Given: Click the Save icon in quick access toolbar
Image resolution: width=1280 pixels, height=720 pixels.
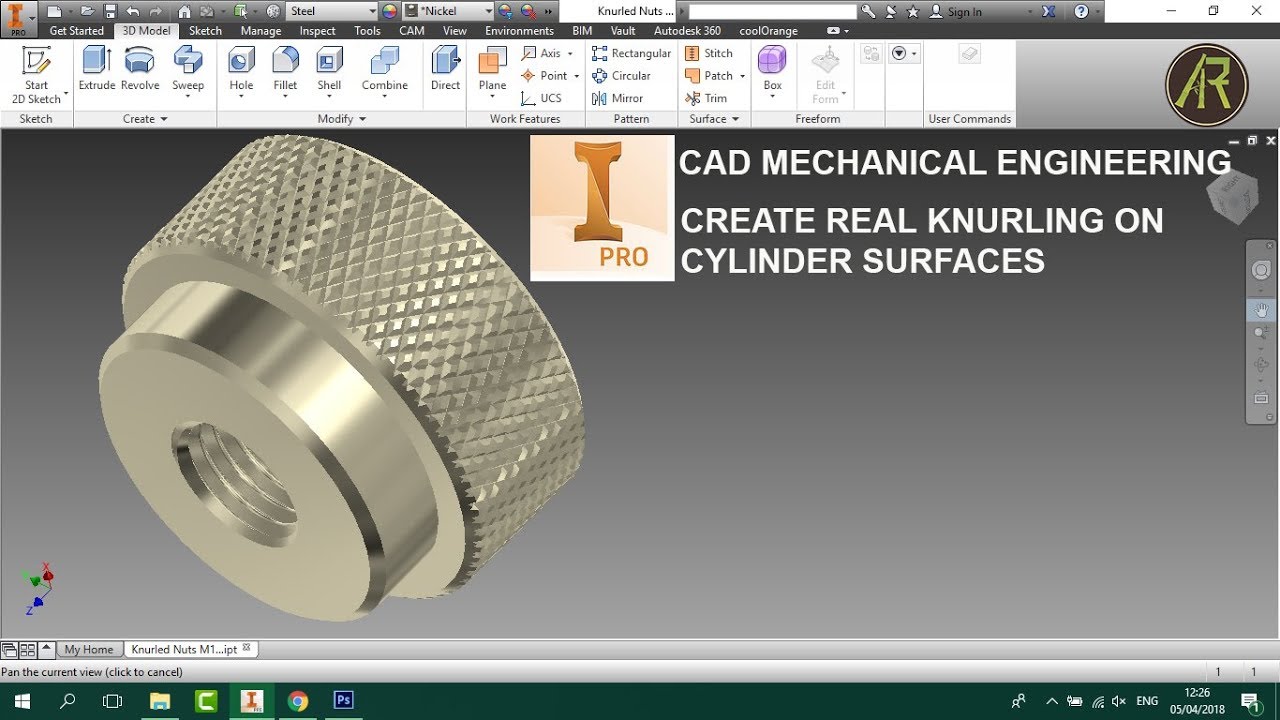Looking at the screenshot, I should click(110, 11).
